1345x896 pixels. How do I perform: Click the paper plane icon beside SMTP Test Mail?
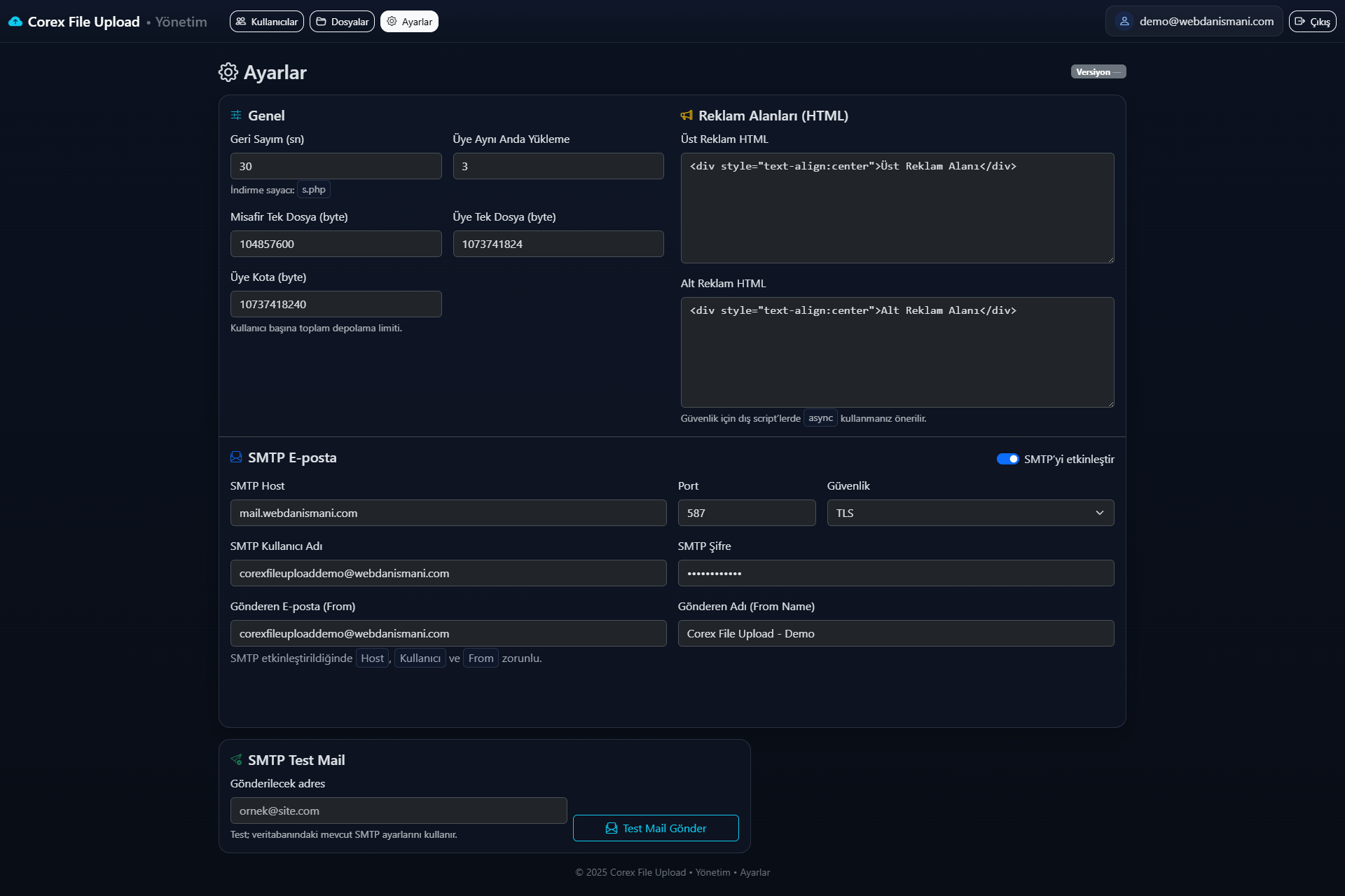tap(236, 760)
